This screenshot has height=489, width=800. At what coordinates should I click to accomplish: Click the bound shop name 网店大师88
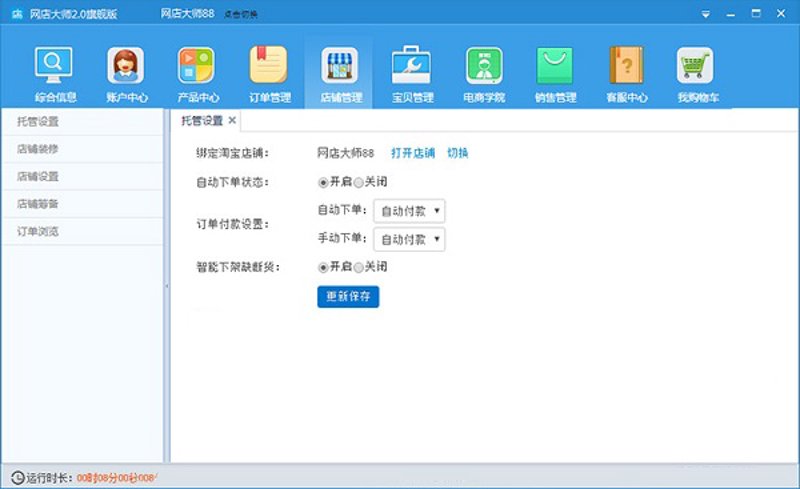click(345, 153)
